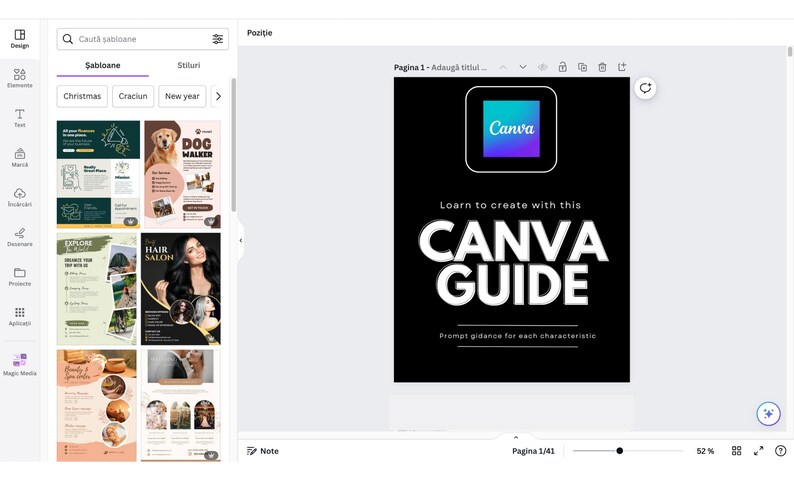Select the CANVA GUIDE heading text
This screenshot has width=794, height=496.
click(x=512, y=262)
